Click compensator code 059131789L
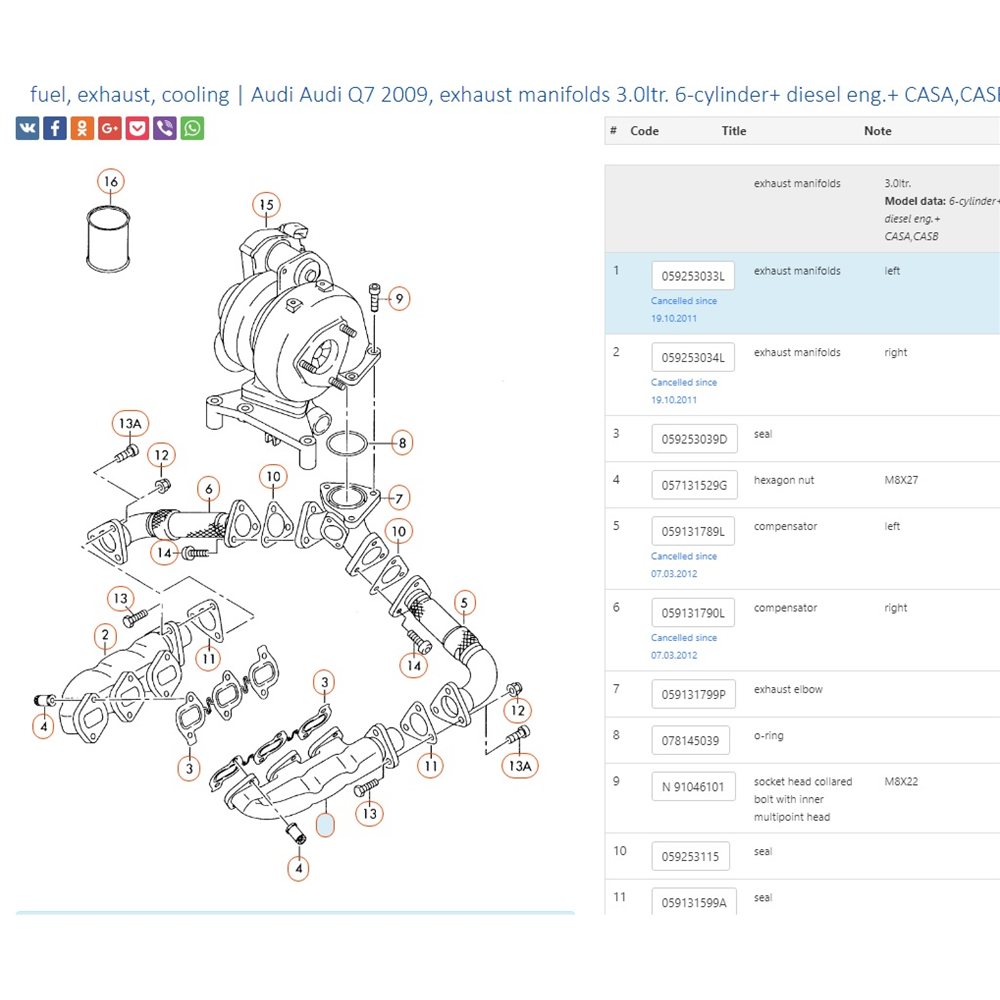 coord(693,531)
